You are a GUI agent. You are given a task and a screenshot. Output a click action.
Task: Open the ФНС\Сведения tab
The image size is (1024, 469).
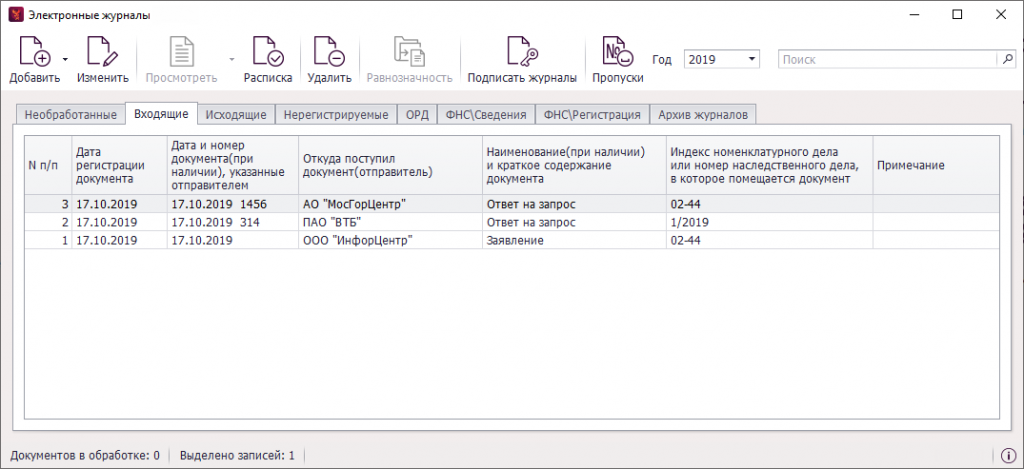coord(486,115)
